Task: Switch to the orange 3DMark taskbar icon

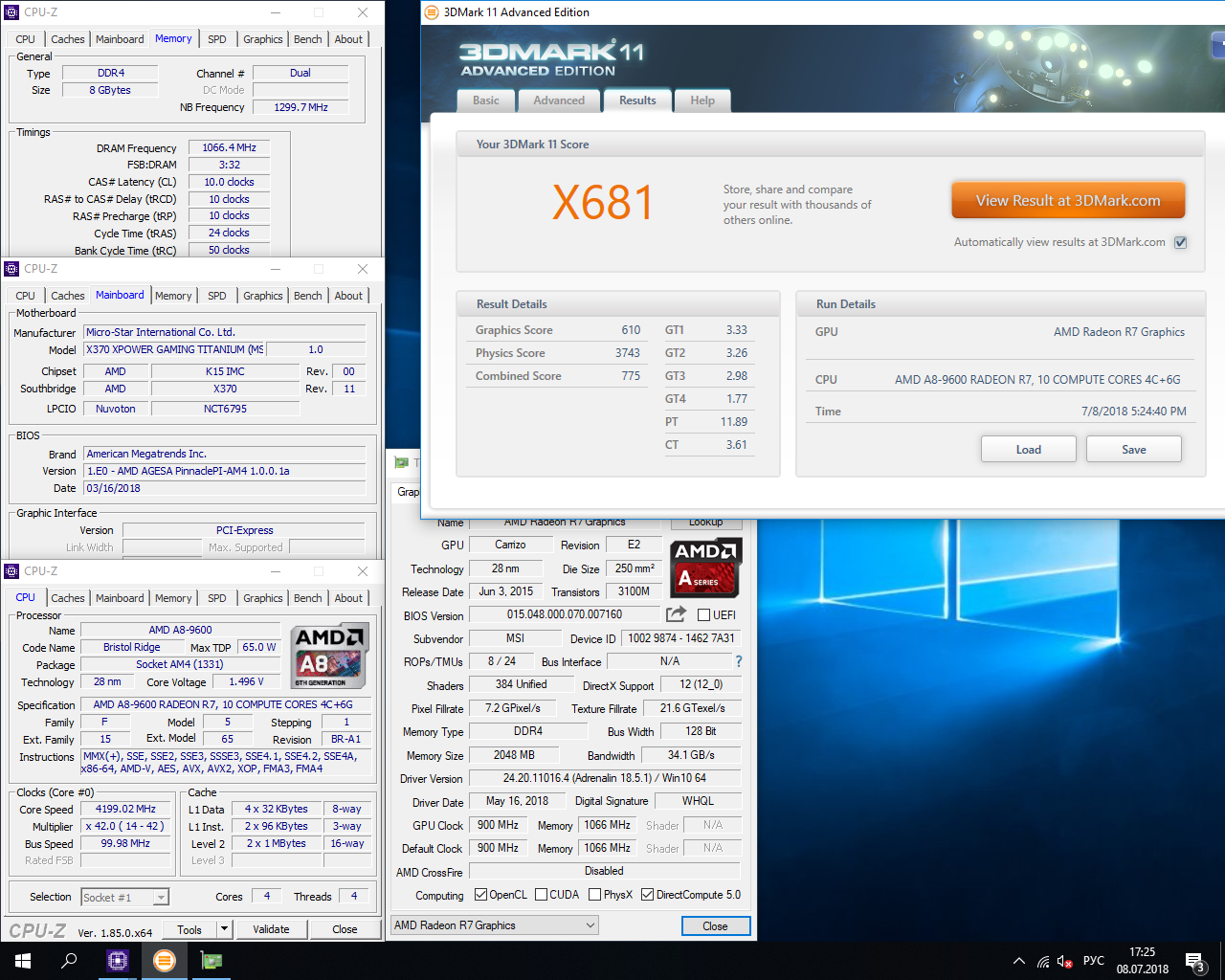Action: click(x=165, y=961)
